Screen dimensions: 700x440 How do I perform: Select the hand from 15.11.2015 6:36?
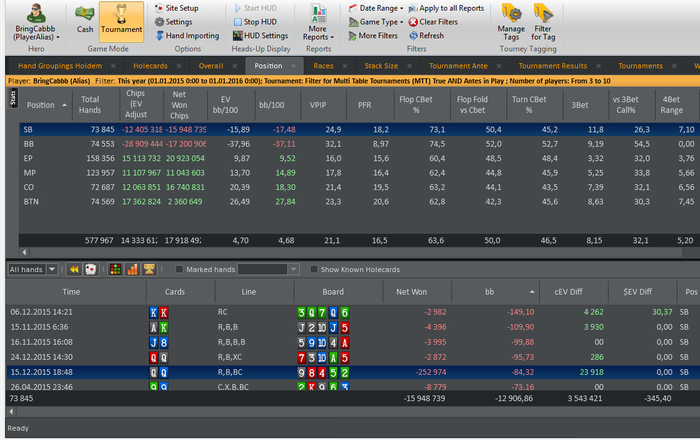click(x=353, y=327)
